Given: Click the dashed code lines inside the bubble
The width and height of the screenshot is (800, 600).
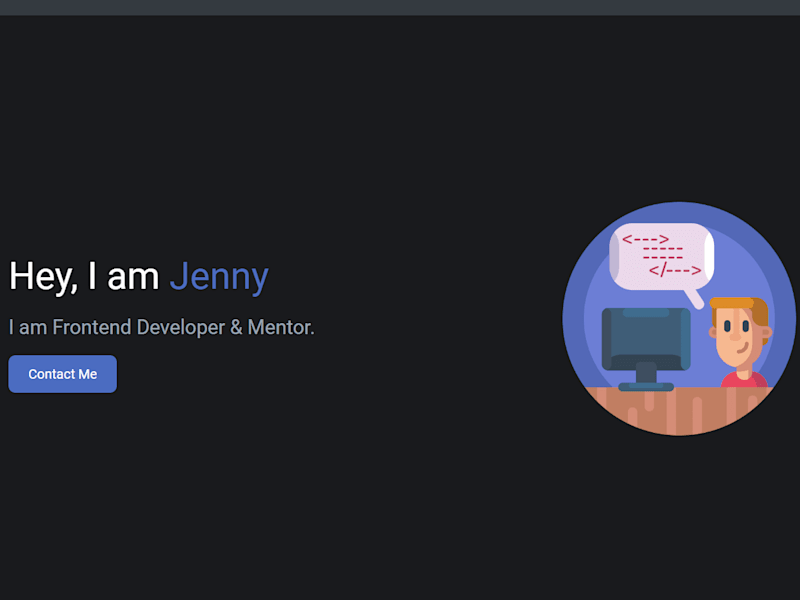Looking at the screenshot, I should coord(662,253).
